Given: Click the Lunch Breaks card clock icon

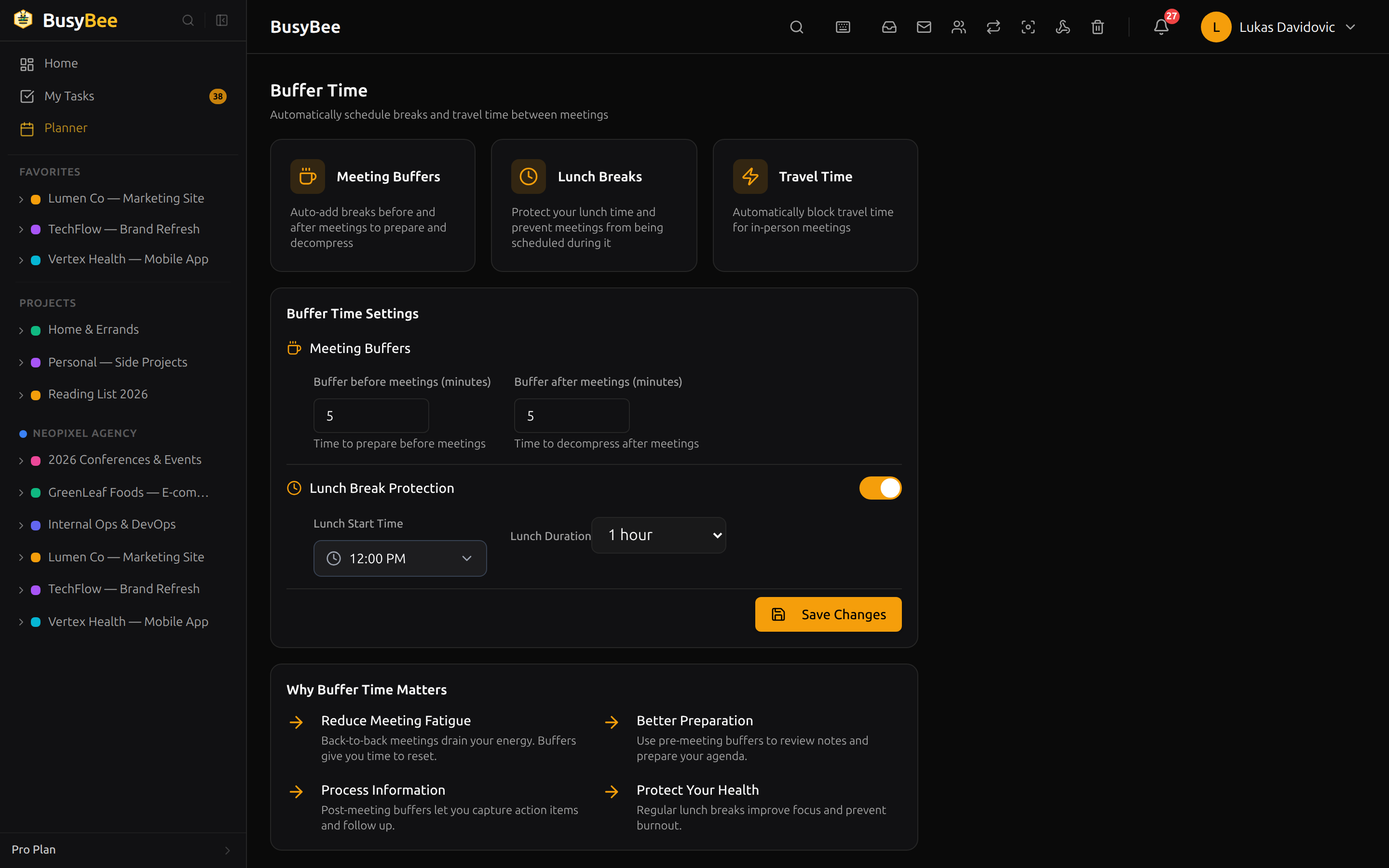Looking at the screenshot, I should pyautogui.click(x=529, y=176).
